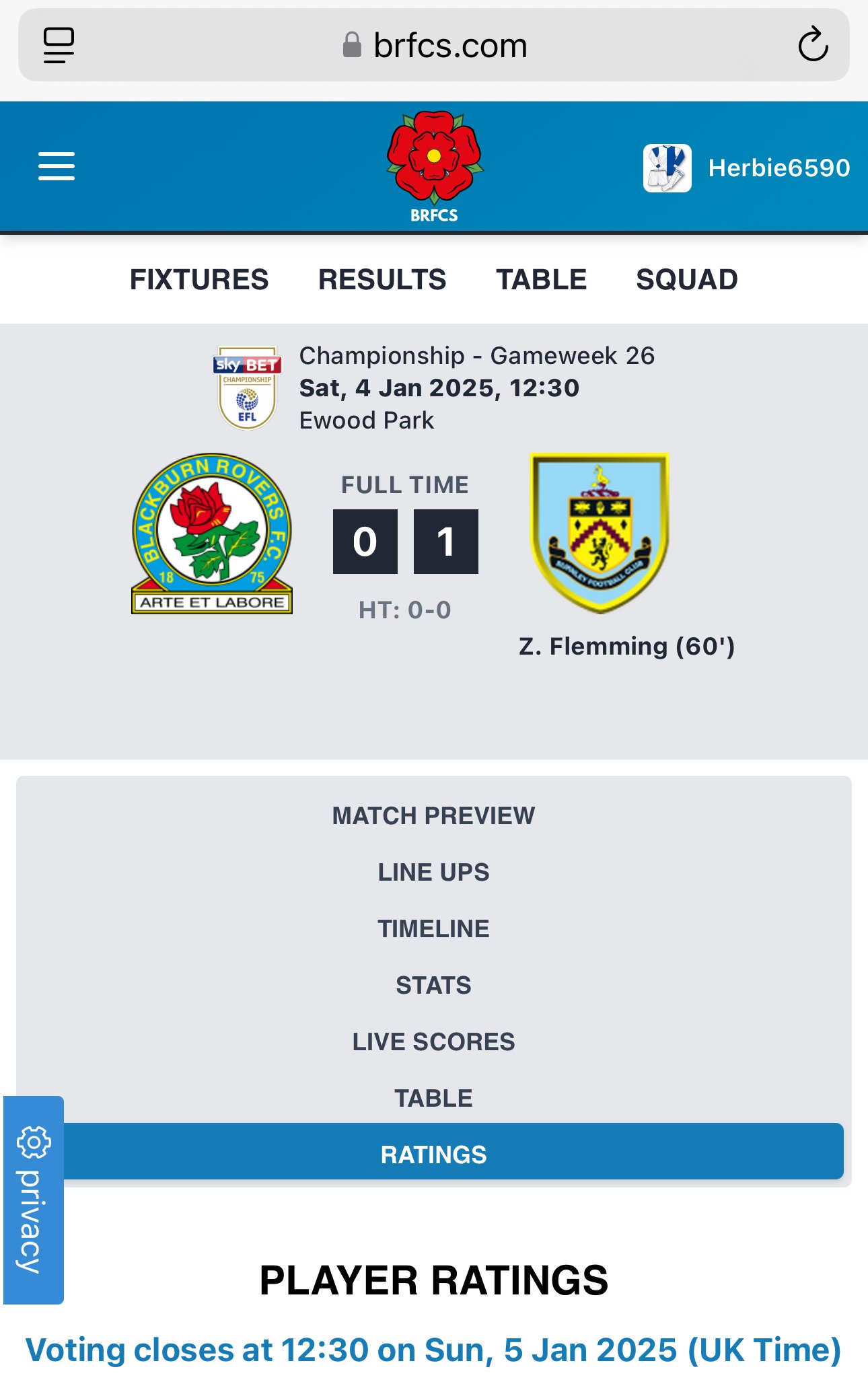Image resolution: width=868 pixels, height=1392 pixels.
Task: Tap the Burnley club crest
Action: [x=600, y=533]
